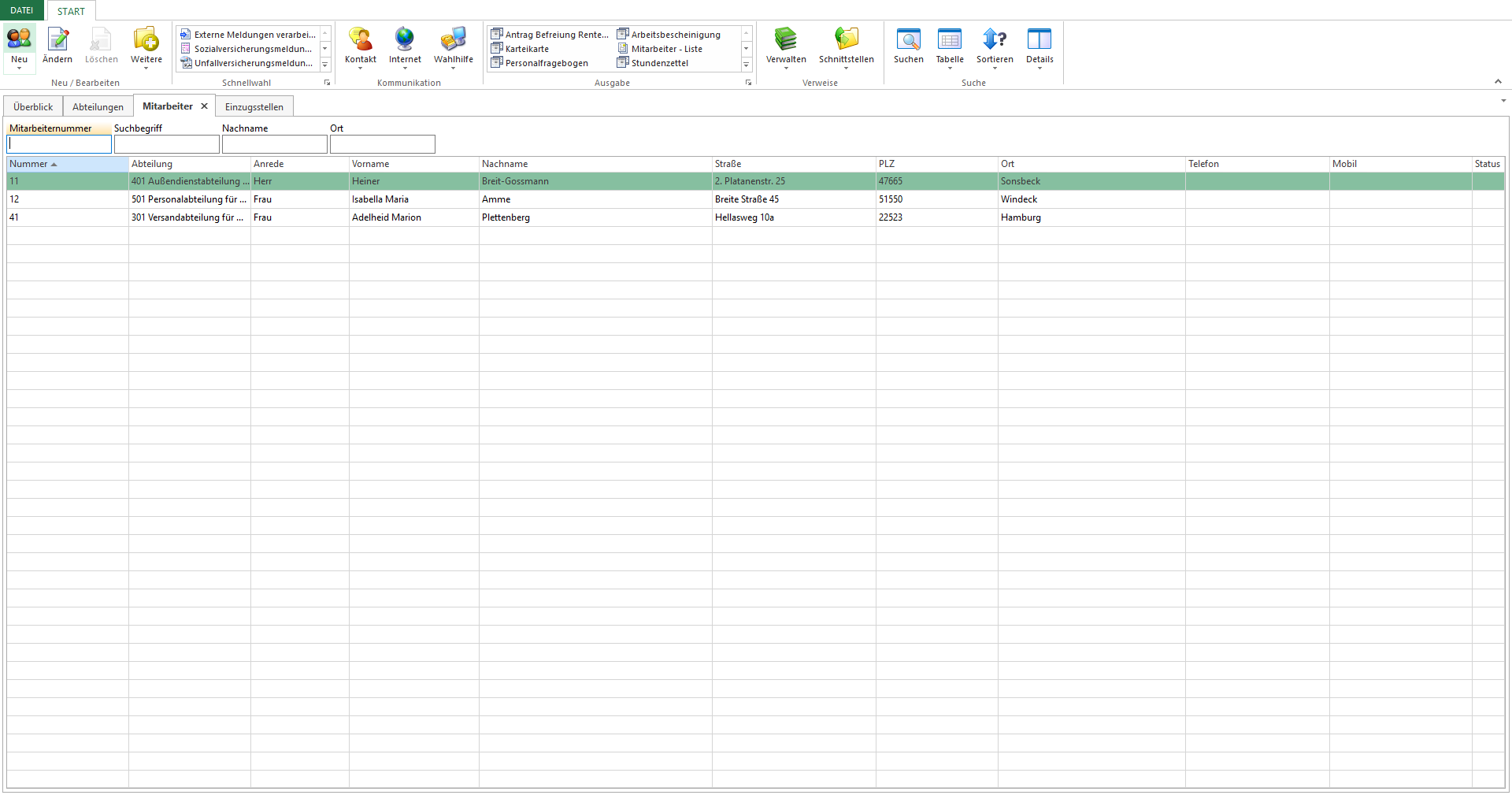Sort by the Status column header
Screen dimensions: 1512x795
point(1488,164)
